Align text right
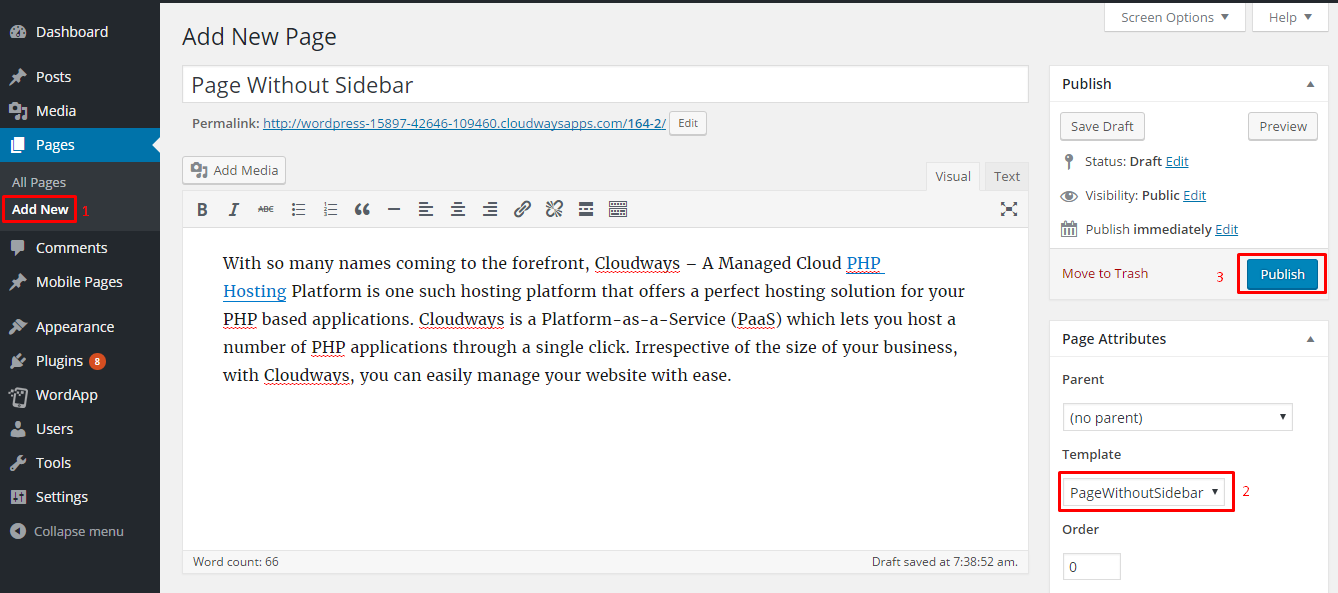 490,209
